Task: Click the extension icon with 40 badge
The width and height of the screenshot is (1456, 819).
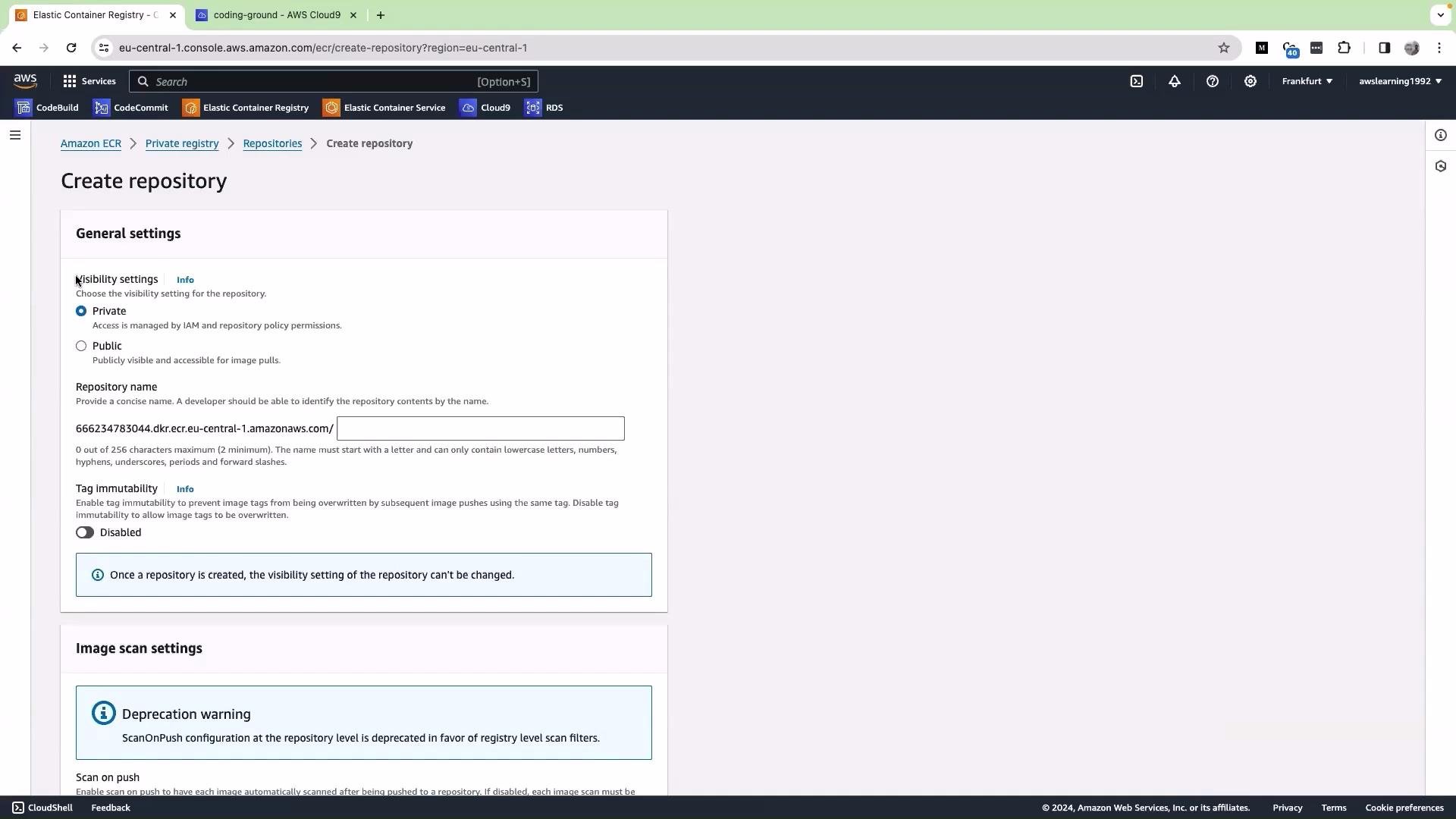Action: pyautogui.click(x=1290, y=49)
